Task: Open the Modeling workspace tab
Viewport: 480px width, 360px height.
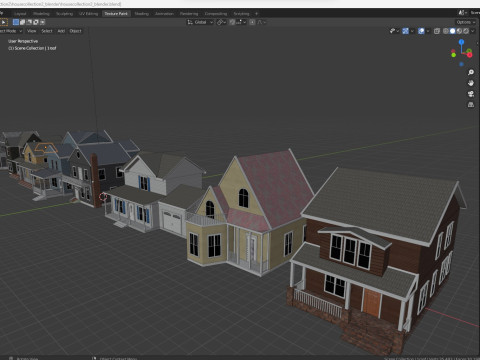Action: [x=41, y=14]
